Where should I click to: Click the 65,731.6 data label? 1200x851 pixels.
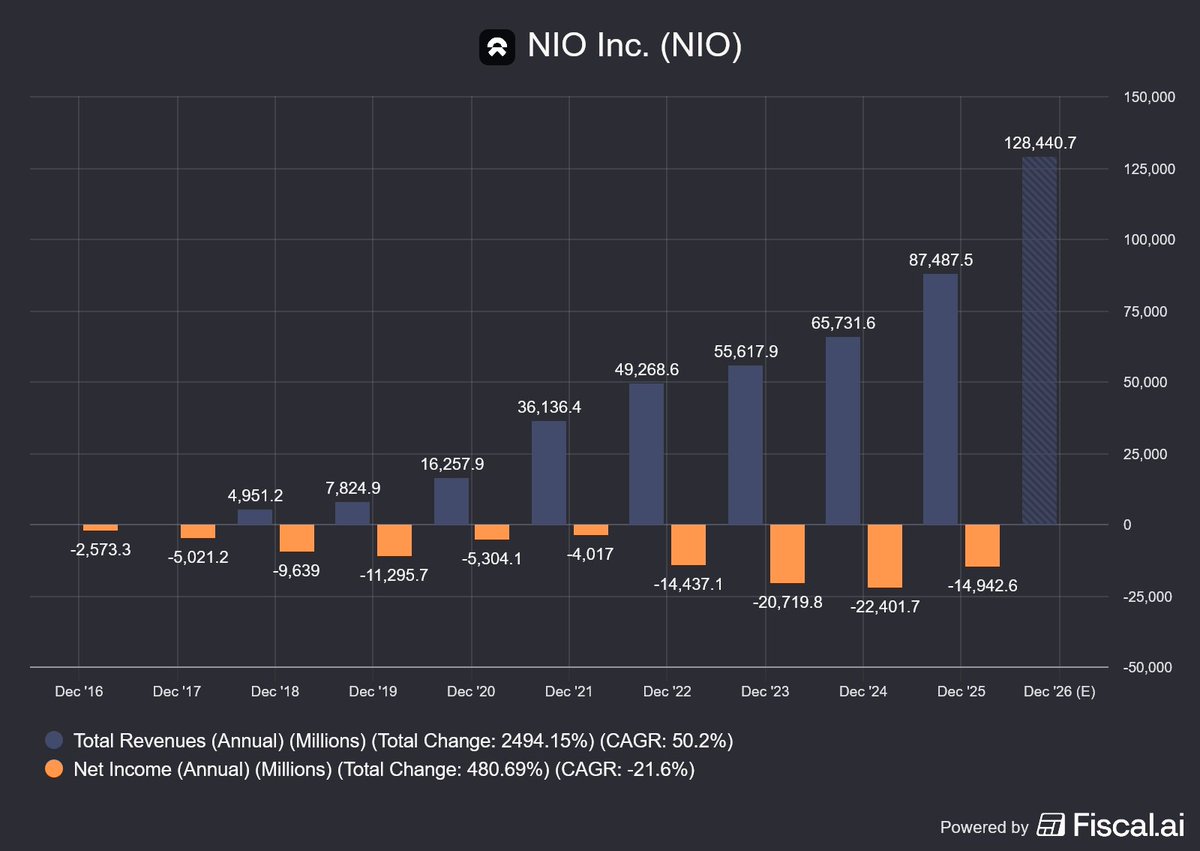(843, 322)
